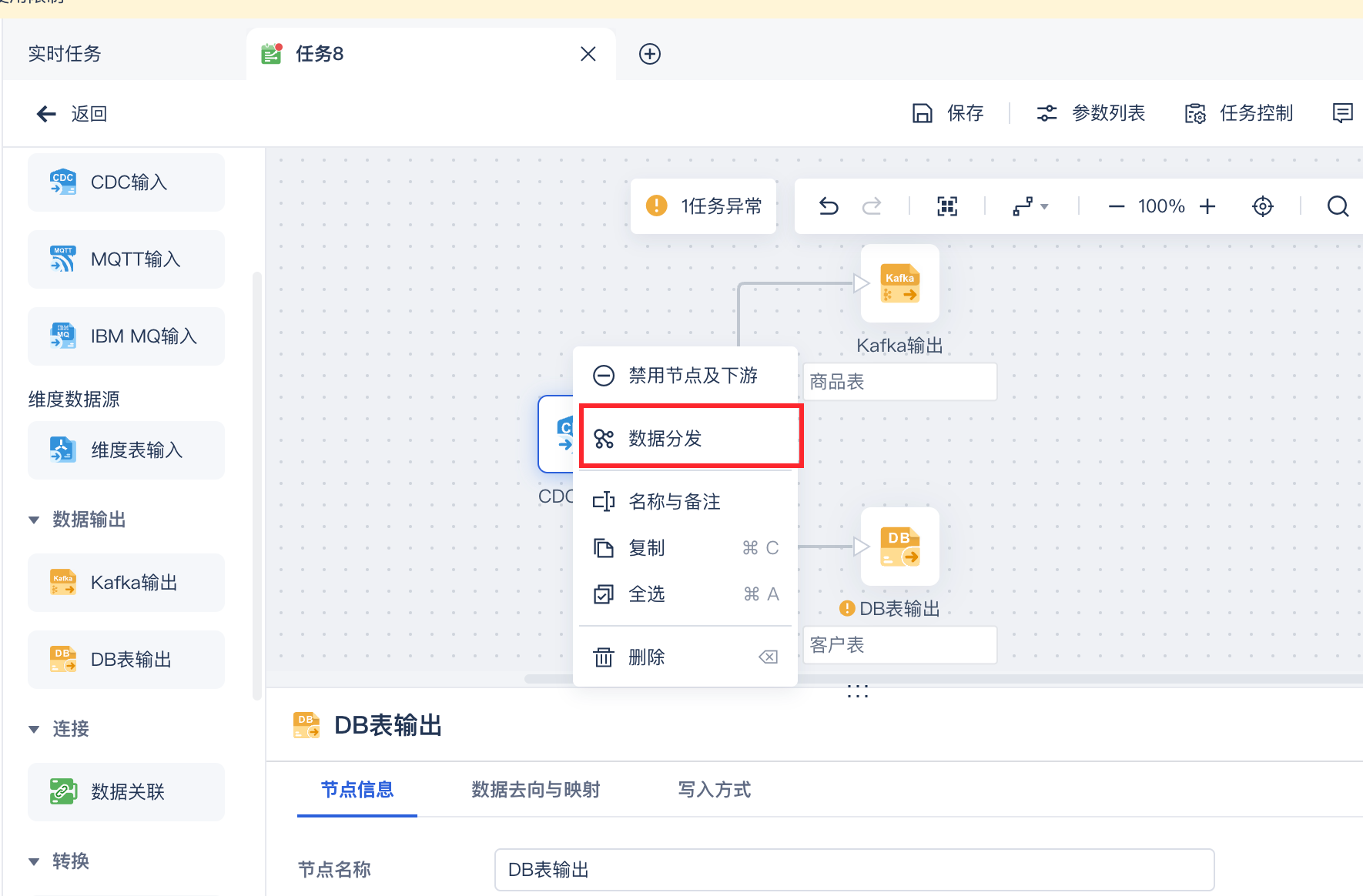Click the zoom out minus icon
This screenshot has width=1363, height=896.
point(1117,206)
